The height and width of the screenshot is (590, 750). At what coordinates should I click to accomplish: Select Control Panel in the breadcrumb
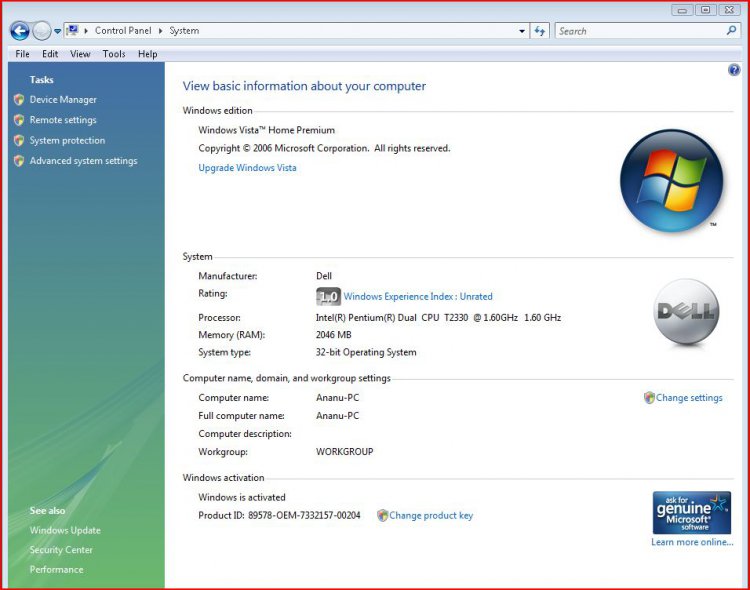pos(123,31)
